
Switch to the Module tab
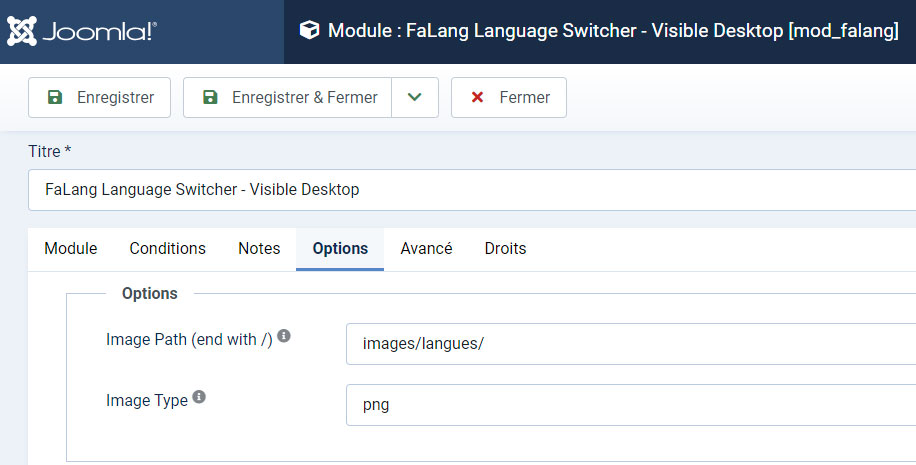pos(71,249)
